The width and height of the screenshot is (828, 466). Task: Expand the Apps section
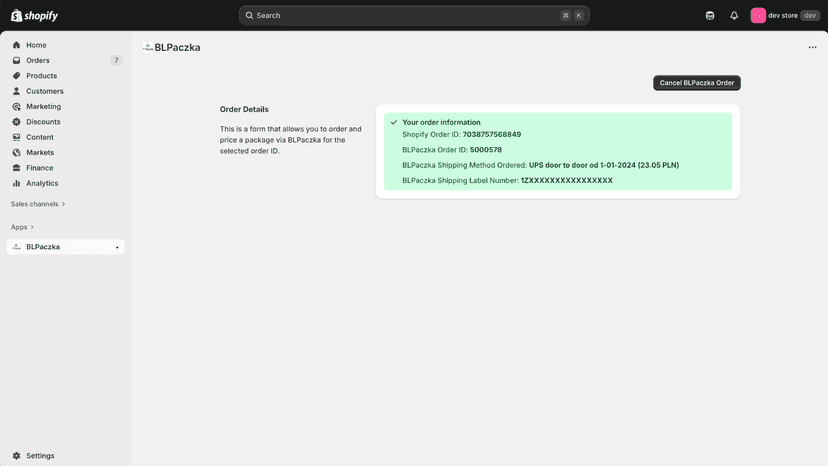(x=22, y=227)
